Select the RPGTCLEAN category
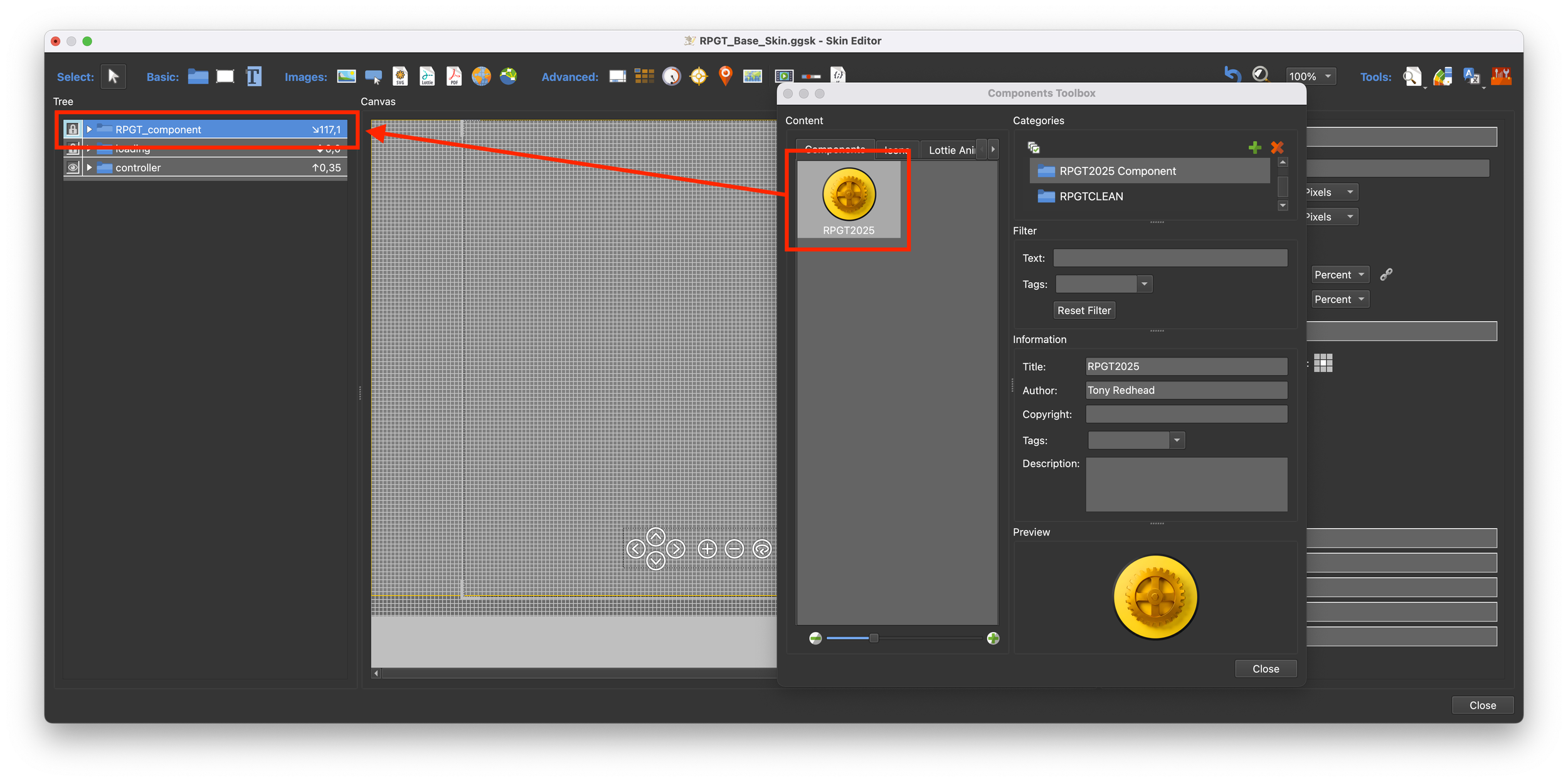1568x782 pixels. coord(1091,196)
